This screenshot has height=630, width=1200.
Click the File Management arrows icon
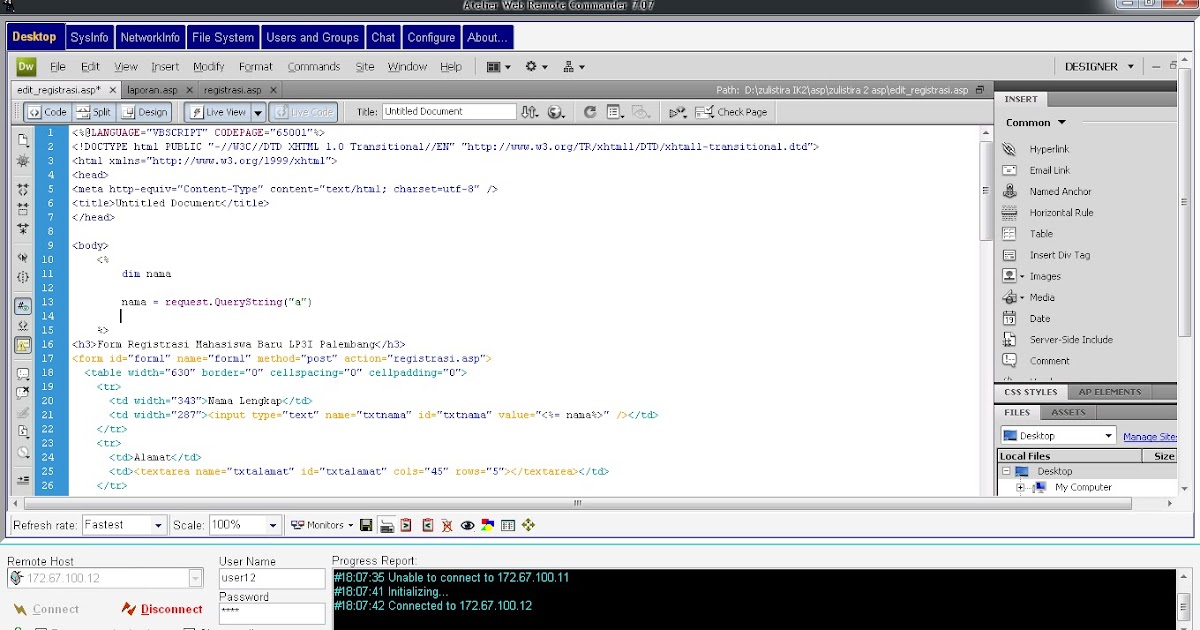click(530, 112)
